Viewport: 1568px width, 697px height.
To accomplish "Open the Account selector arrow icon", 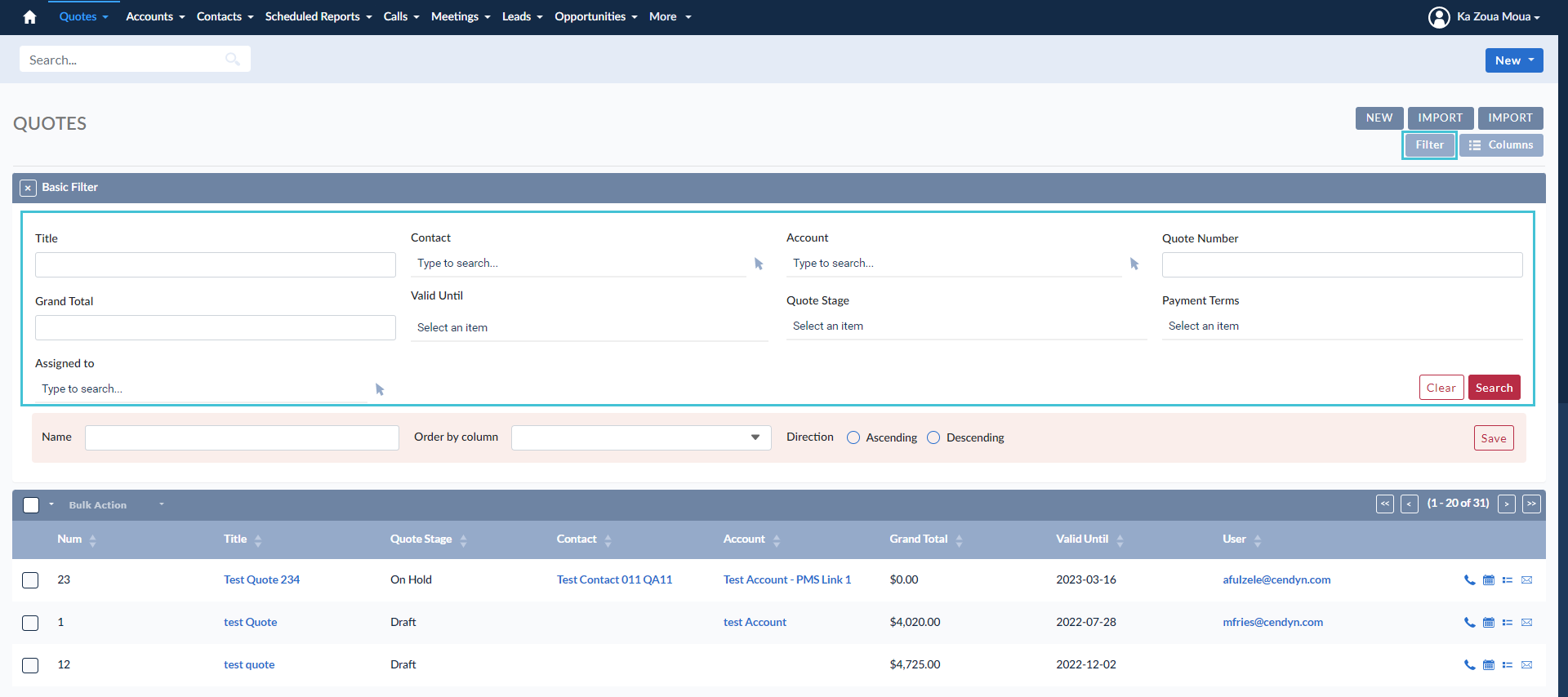I will point(1134,264).
